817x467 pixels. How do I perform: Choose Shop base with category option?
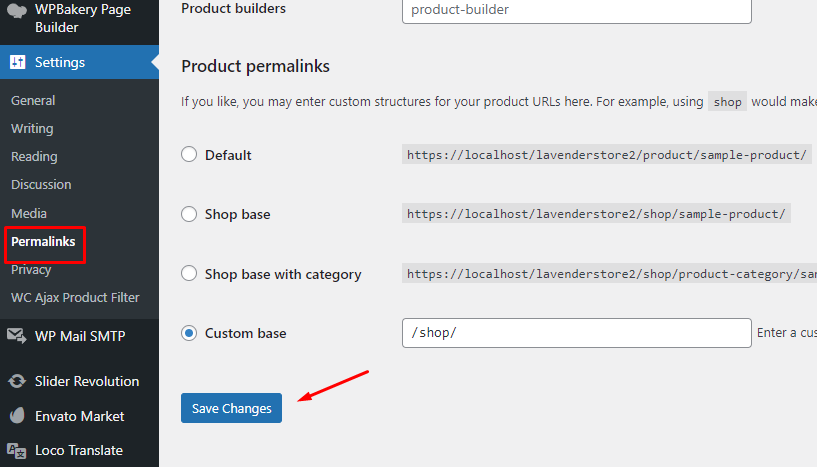click(x=189, y=273)
